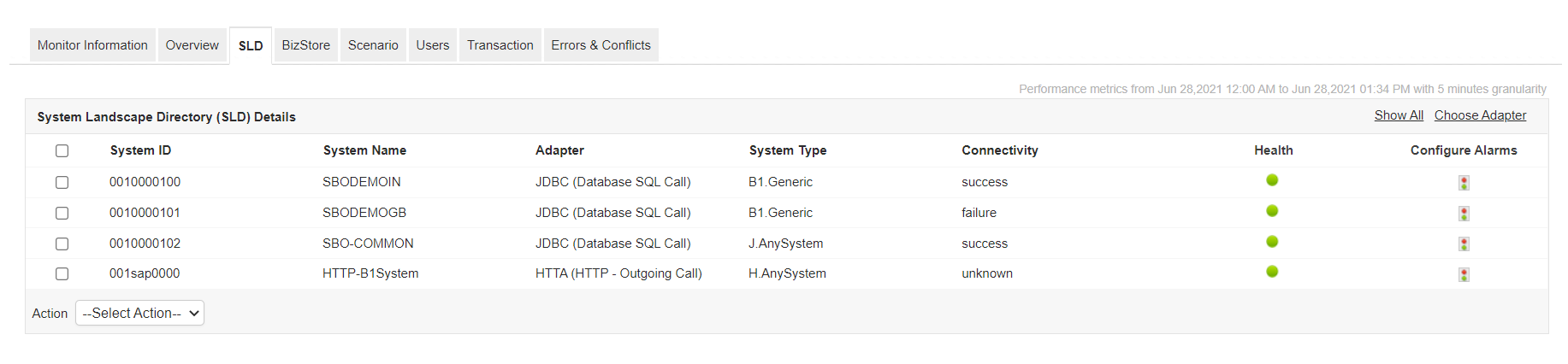
Task: Click health status dot for HTTP-B1System
Action: (1272, 272)
